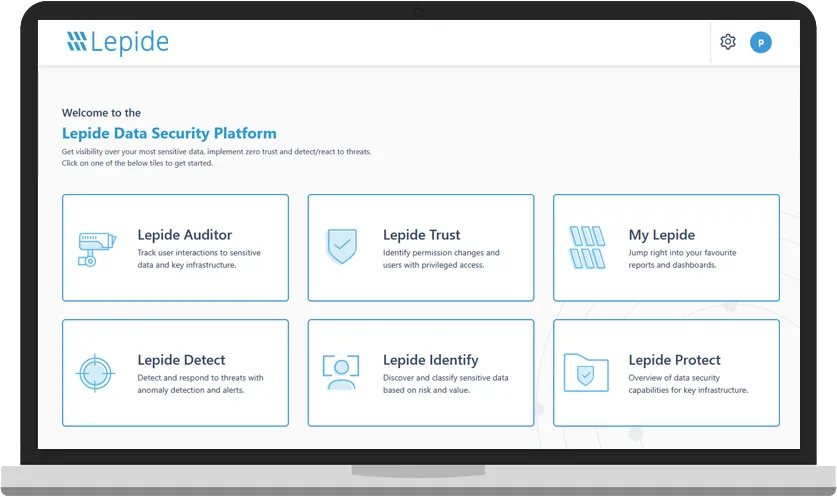Click the 'Welcome to the' text
837x497 pixels.
101,113
